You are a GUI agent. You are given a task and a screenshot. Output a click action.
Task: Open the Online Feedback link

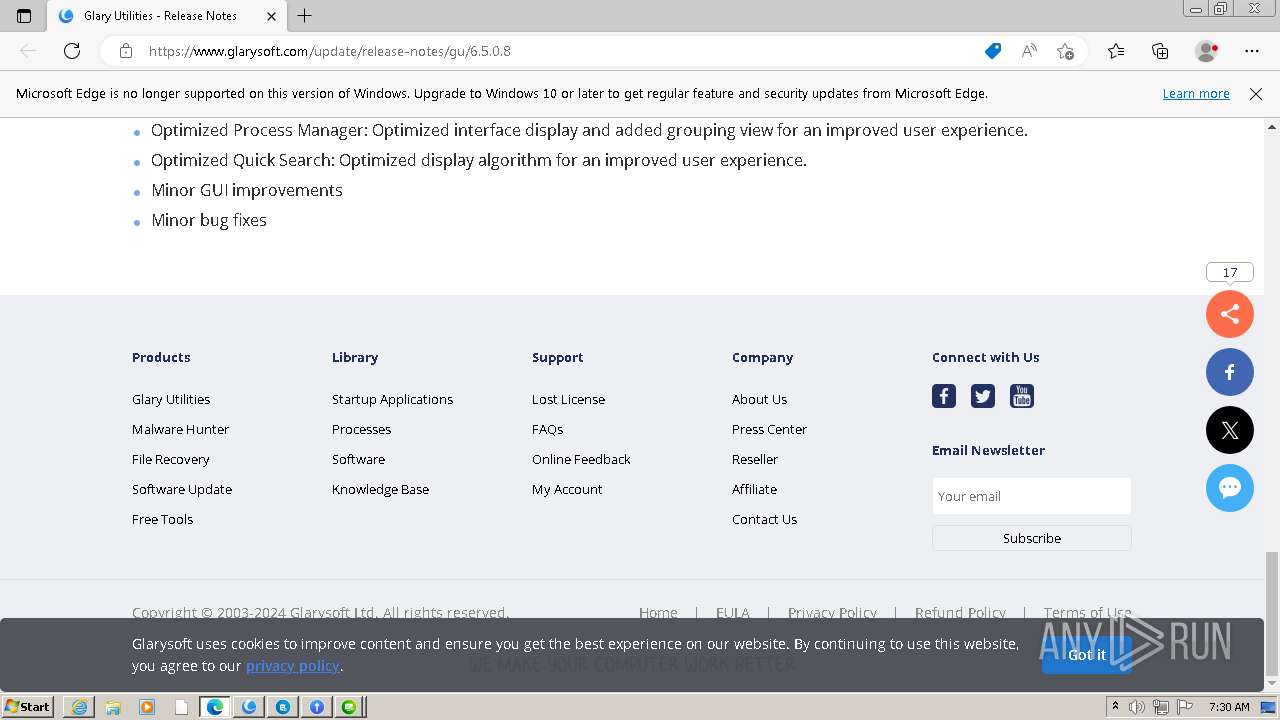581,459
